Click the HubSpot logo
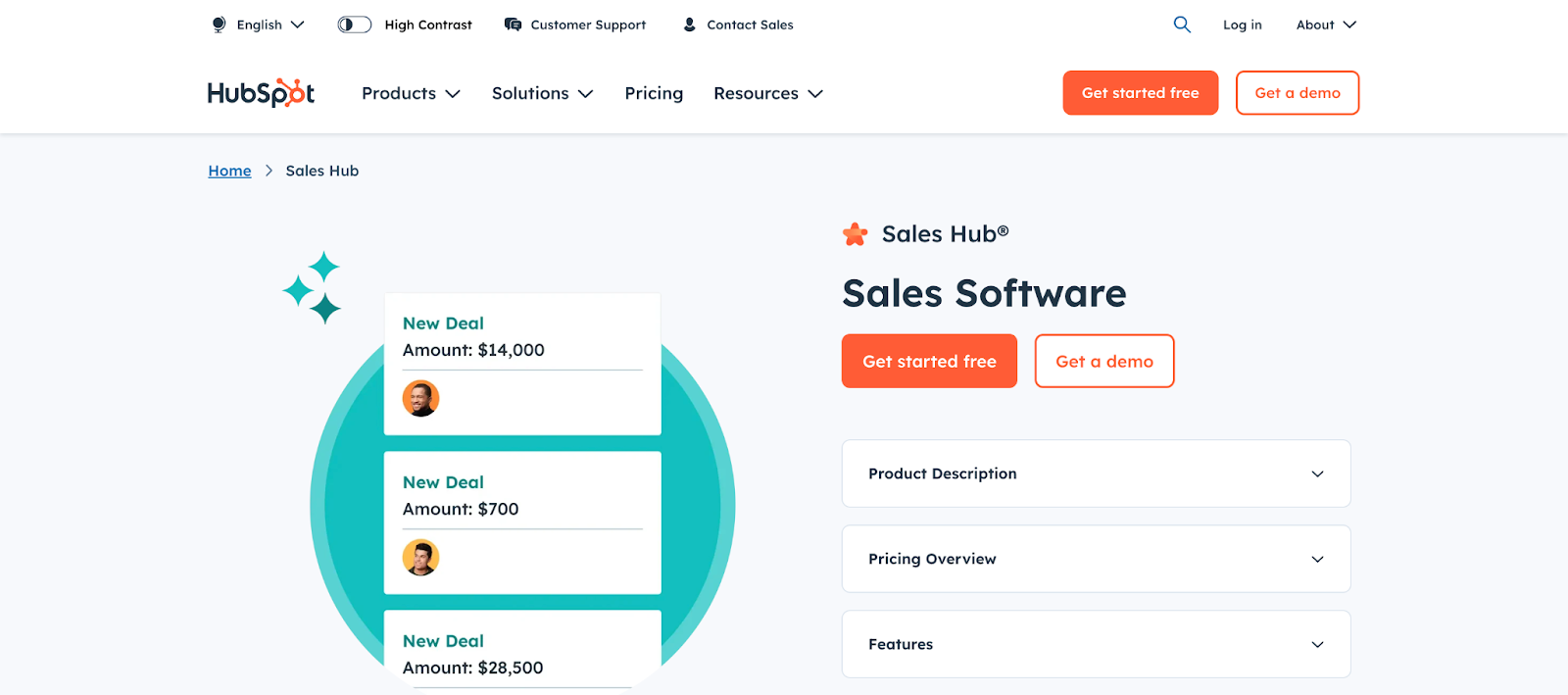Screen dimensions: 1568x695 point(261,93)
